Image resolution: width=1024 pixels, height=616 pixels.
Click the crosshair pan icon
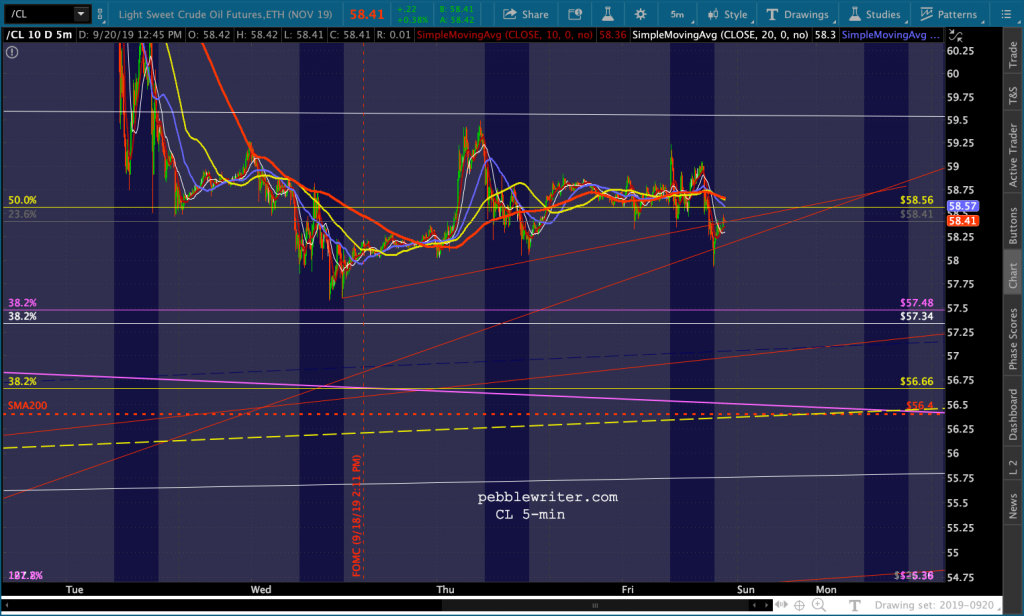tap(799, 606)
